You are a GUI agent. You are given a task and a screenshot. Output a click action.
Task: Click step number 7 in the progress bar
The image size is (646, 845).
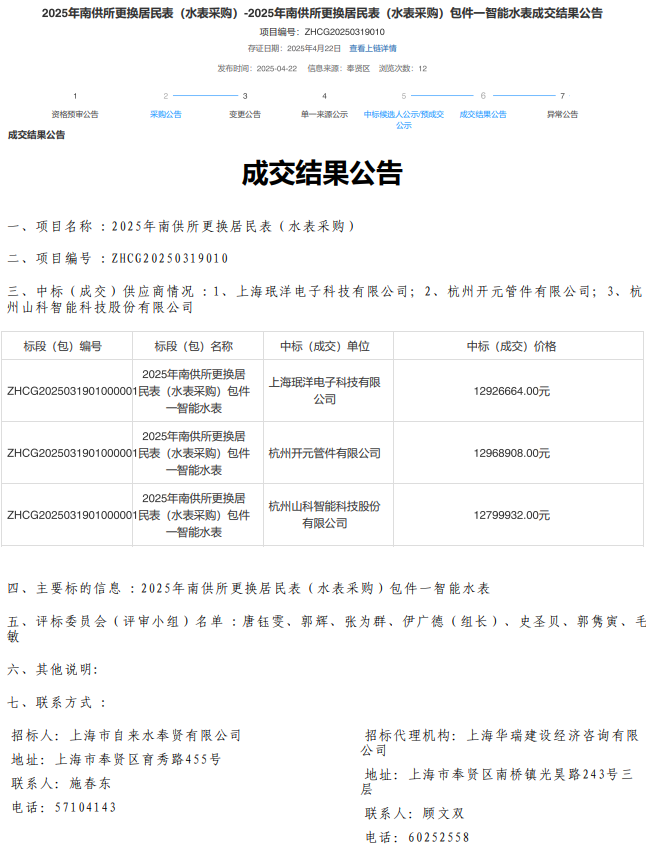pyautogui.click(x=562, y=96)
